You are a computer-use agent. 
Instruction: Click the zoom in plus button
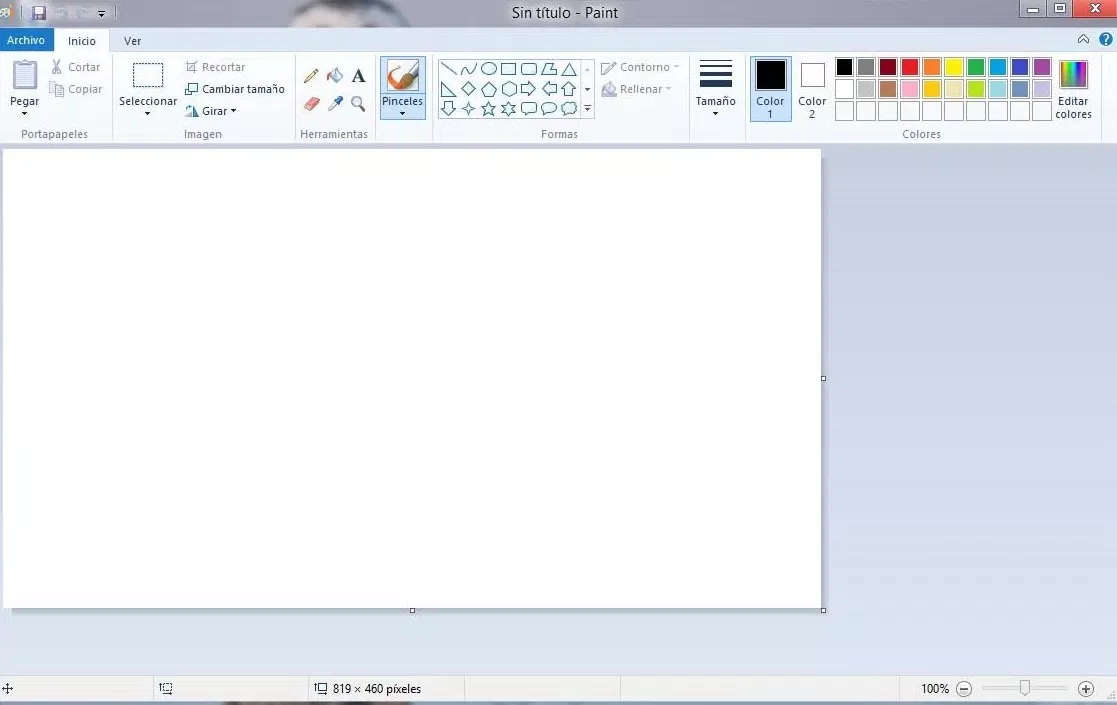[1086, 689]
